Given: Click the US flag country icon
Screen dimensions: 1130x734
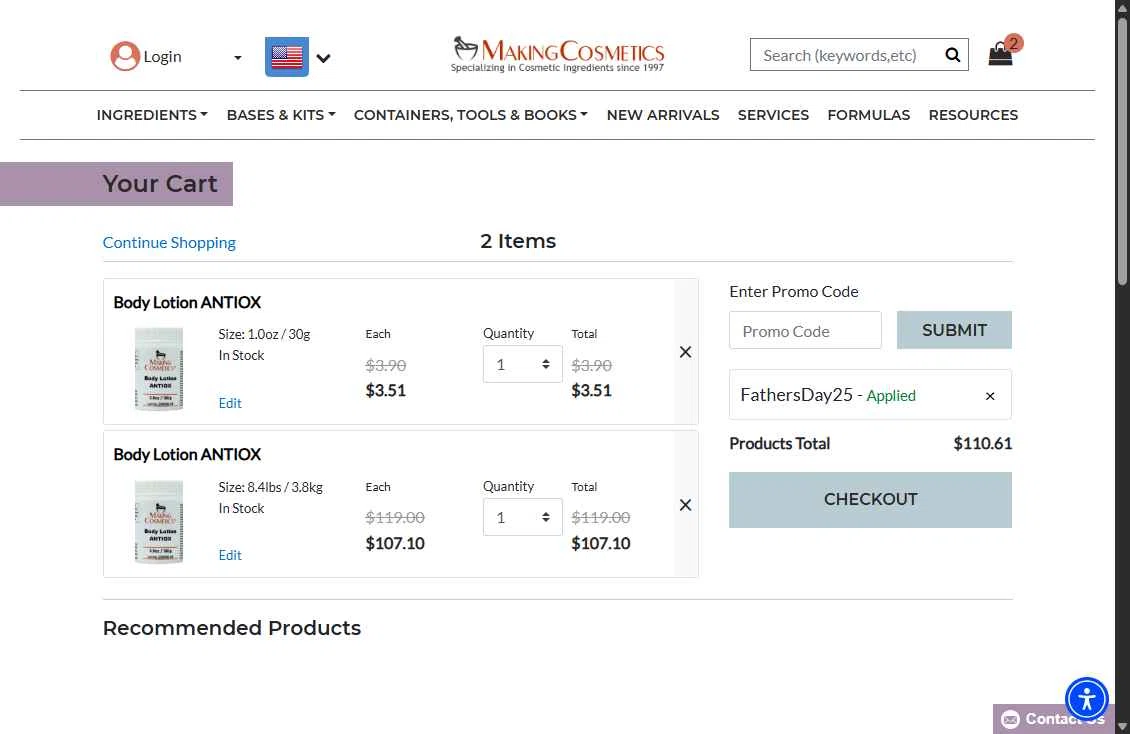Looking at the screenshot, I should pos(287,57).
